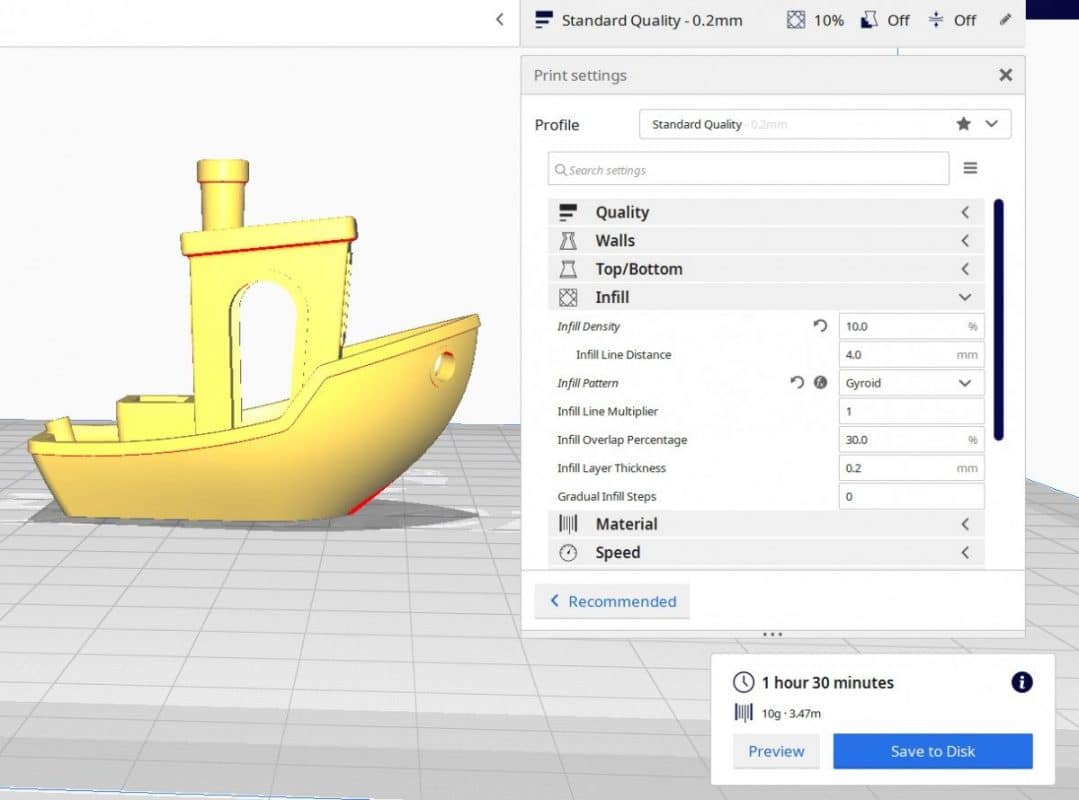The image size is (1079, 800).
Task: Click the Infill Pattern function icon
Action: pyautogui.click(x=820, y=382)
